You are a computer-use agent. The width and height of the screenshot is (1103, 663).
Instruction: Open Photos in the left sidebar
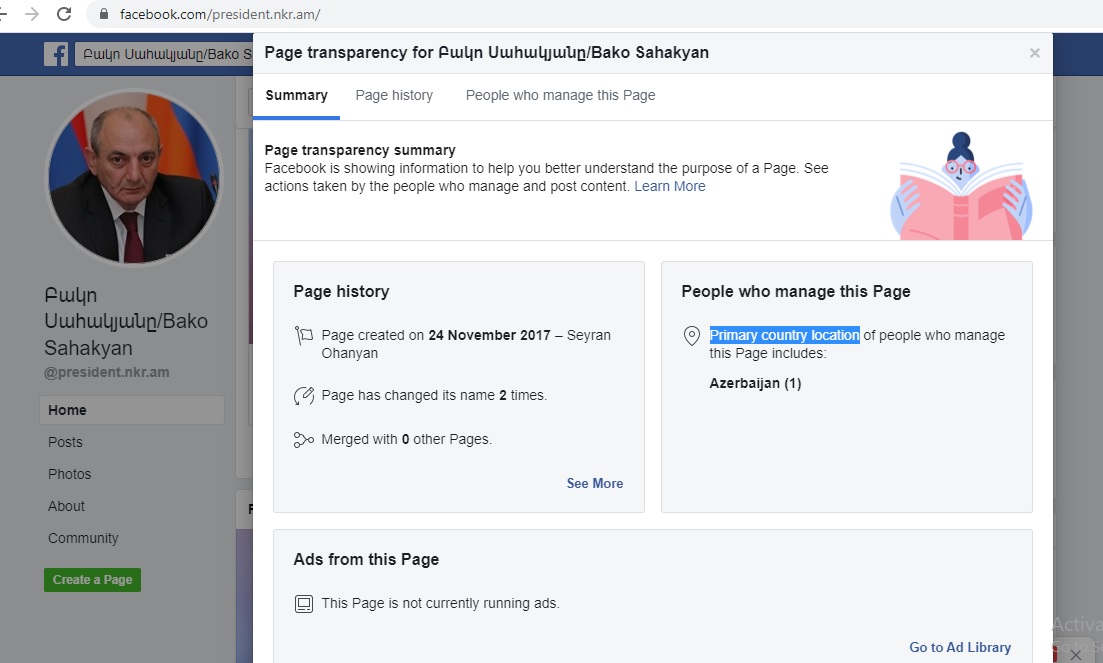point(70,474)
